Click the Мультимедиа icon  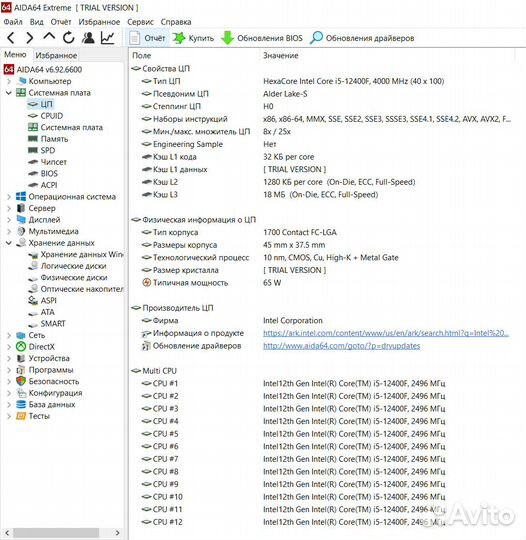tap(21, 231)
